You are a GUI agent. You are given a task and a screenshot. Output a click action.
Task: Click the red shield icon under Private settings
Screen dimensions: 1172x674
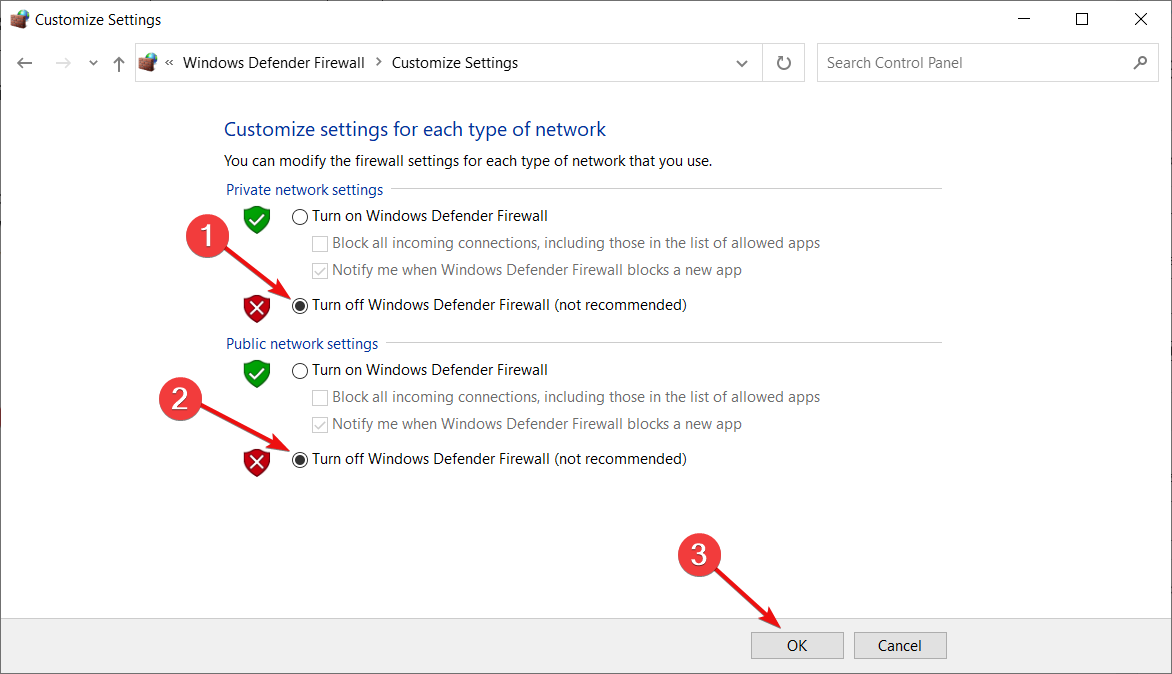(x=256, y=308)
